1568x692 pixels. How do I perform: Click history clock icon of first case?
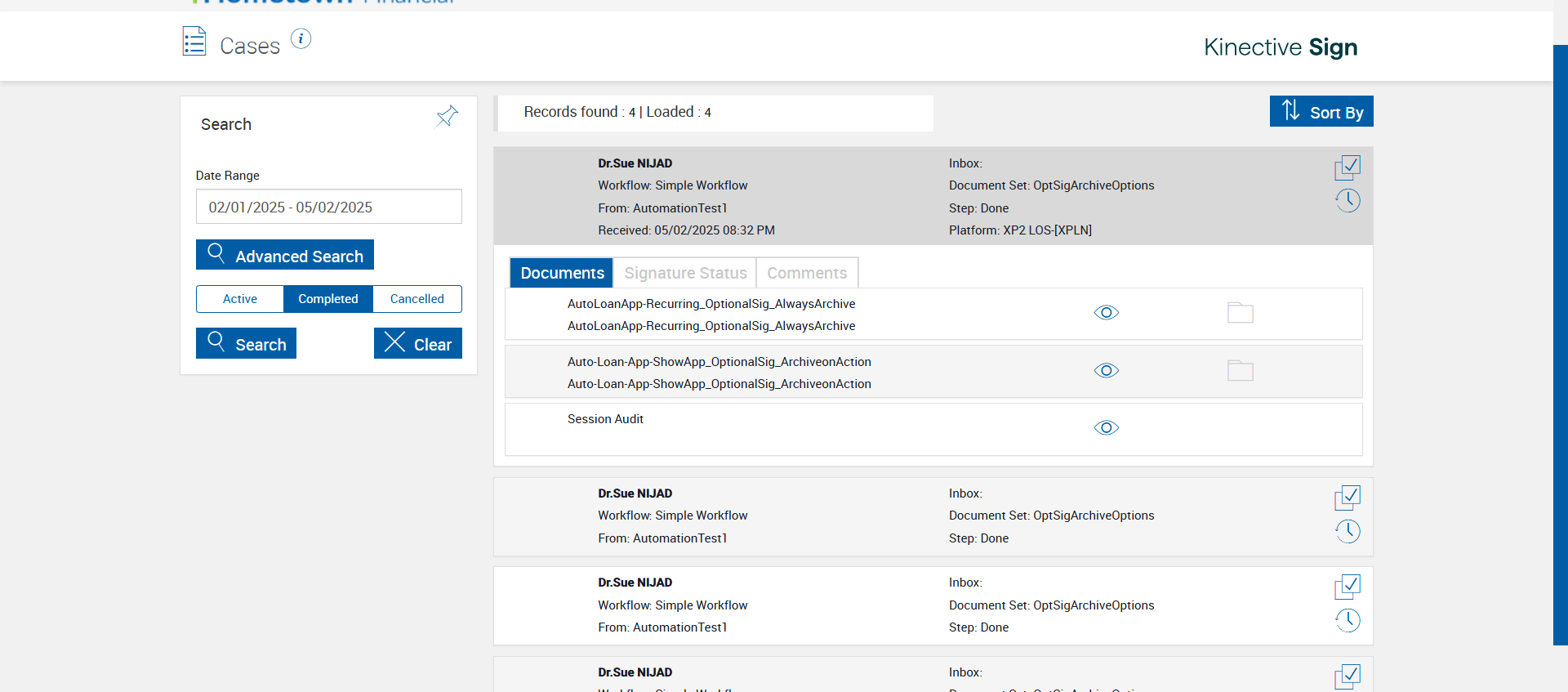pos(1347,200)
